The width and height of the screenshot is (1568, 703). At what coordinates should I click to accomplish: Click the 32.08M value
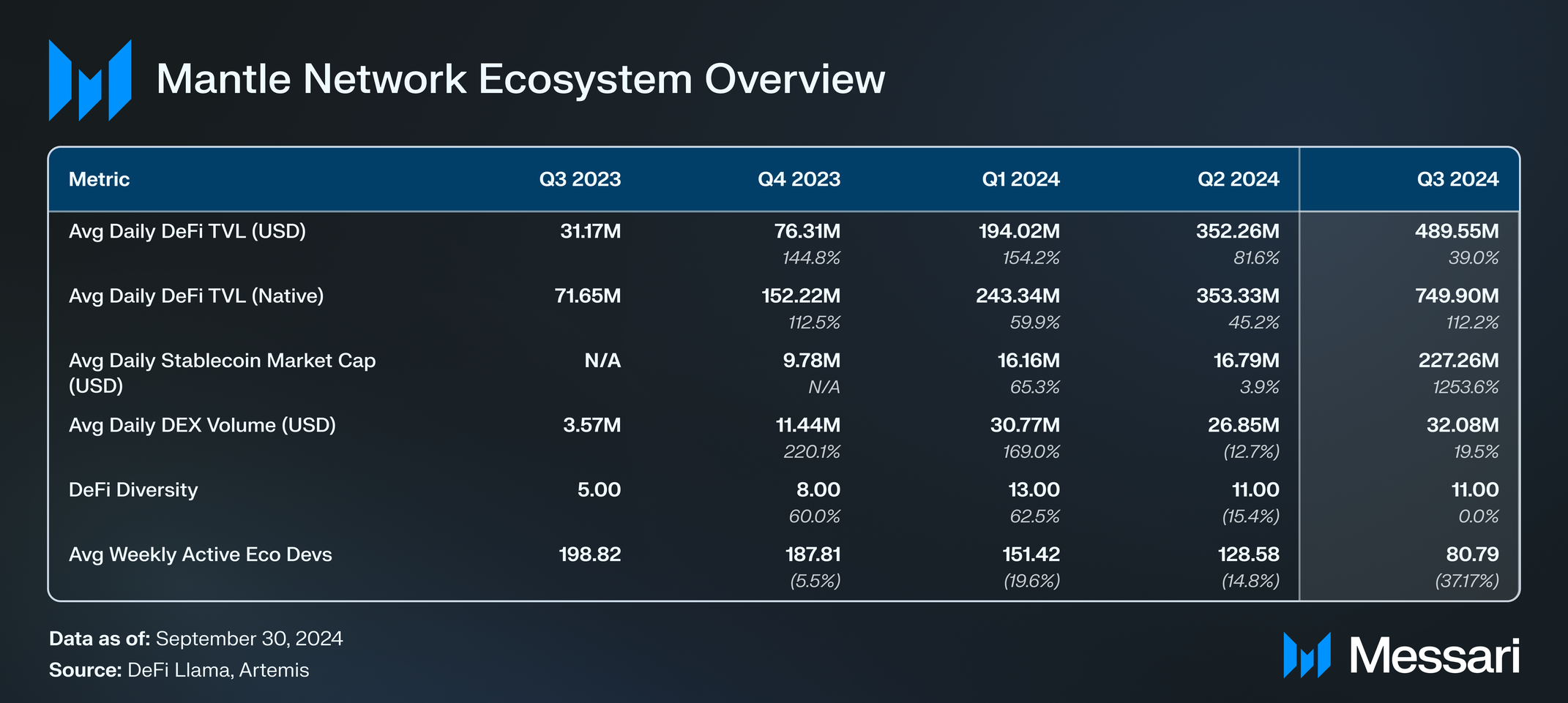[x=1463, y=425]
